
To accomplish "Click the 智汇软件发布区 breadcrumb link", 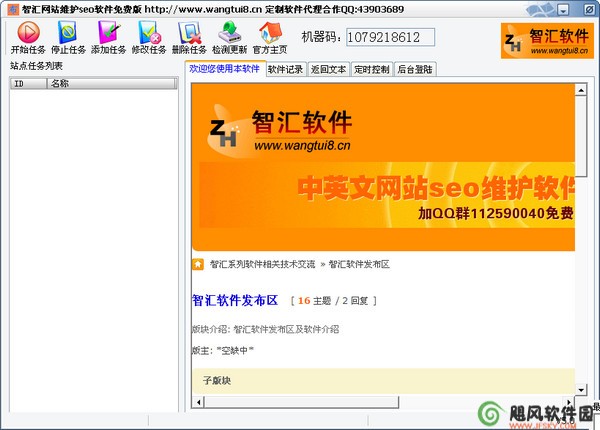I will (359, 264).
